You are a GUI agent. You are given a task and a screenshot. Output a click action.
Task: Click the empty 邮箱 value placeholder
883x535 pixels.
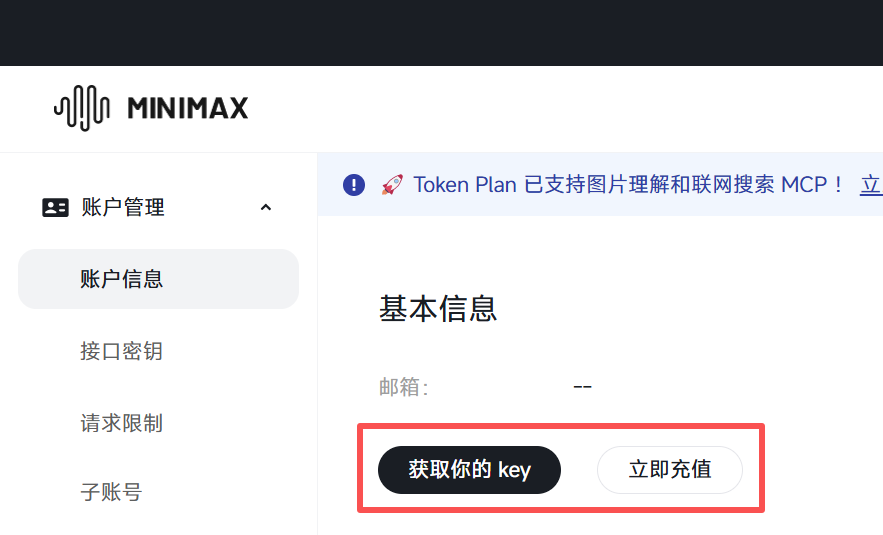(x=582, y=387)
